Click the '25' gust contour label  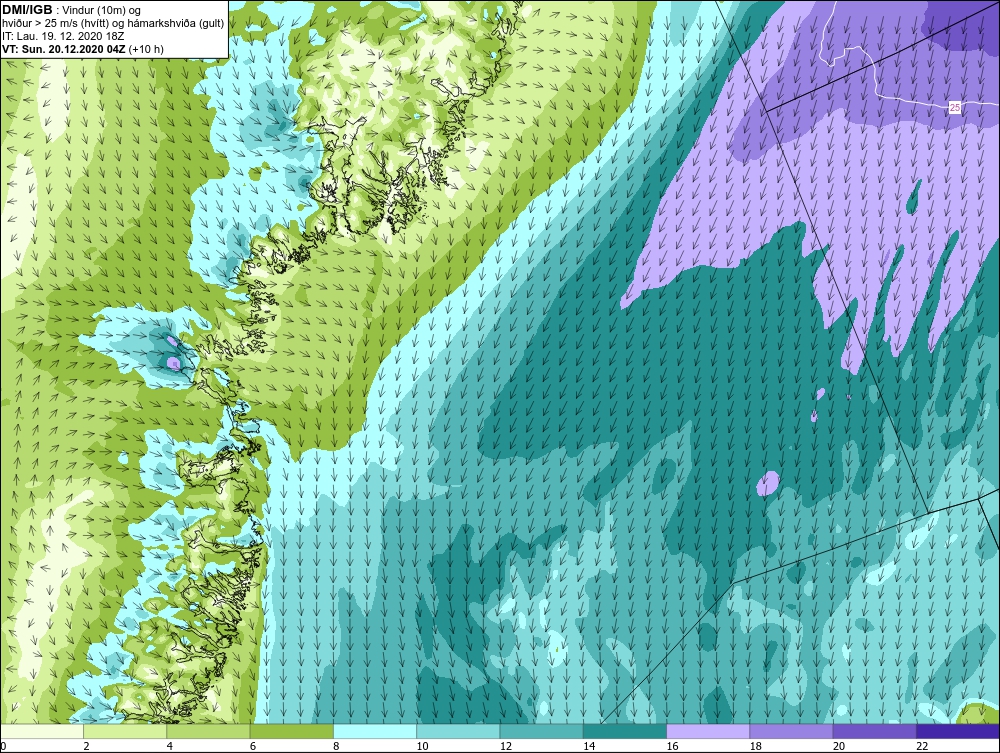pyautogui.click(x=955, y=108)
